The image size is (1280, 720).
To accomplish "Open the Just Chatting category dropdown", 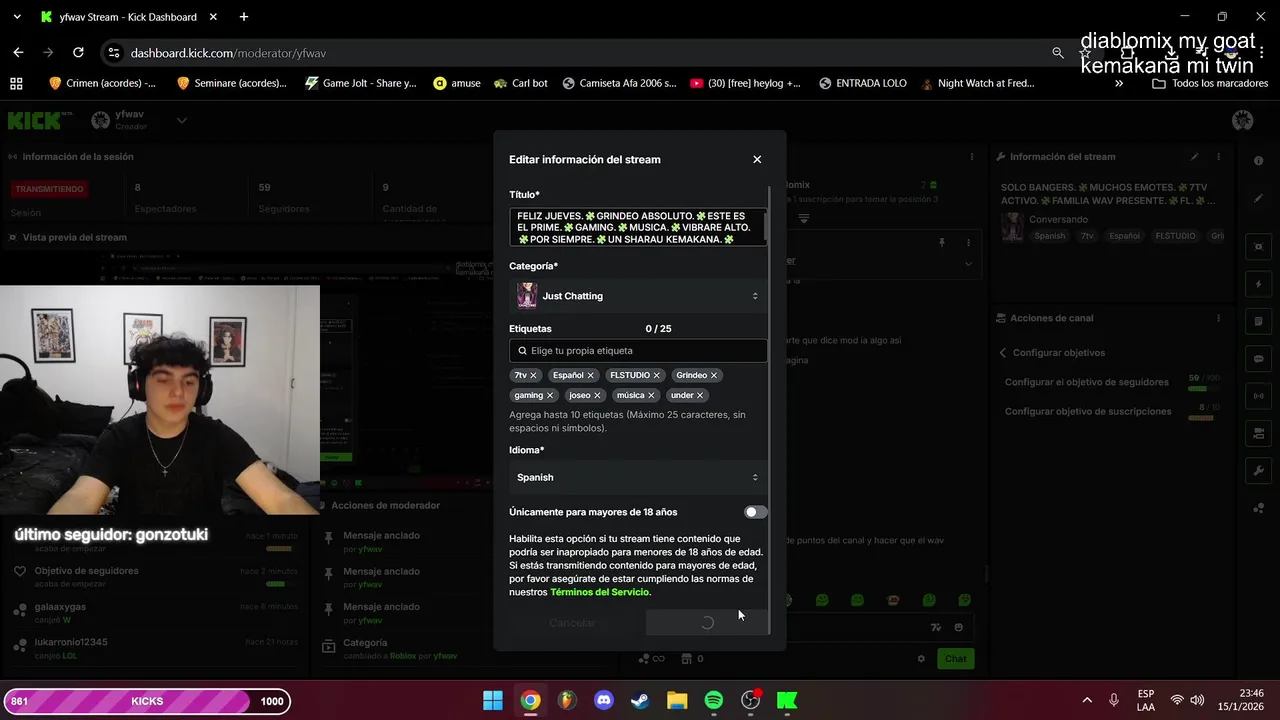I will pyautogui.click(x=637, y=296).
